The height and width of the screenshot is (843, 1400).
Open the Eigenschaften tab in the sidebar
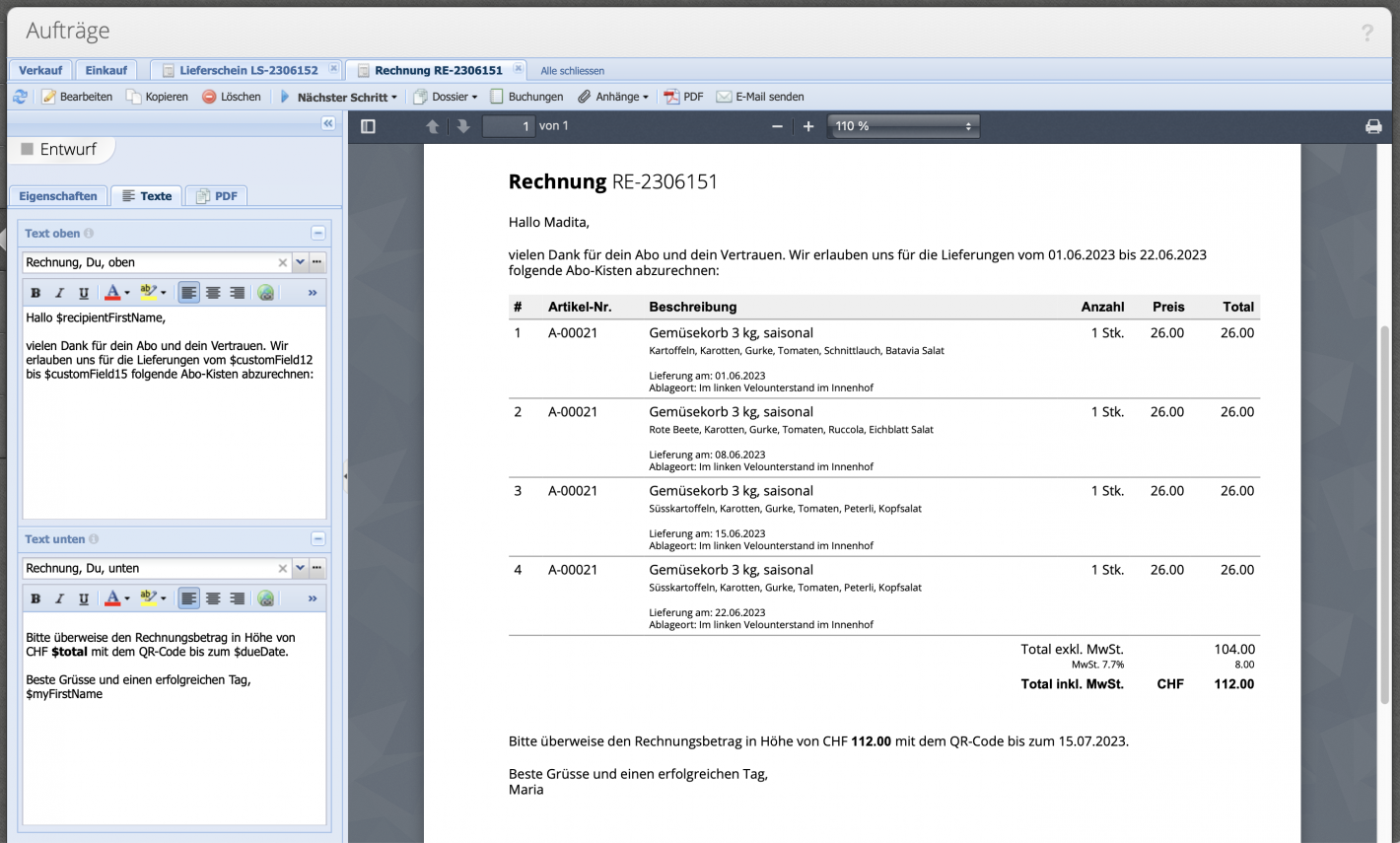pos(57,195)
